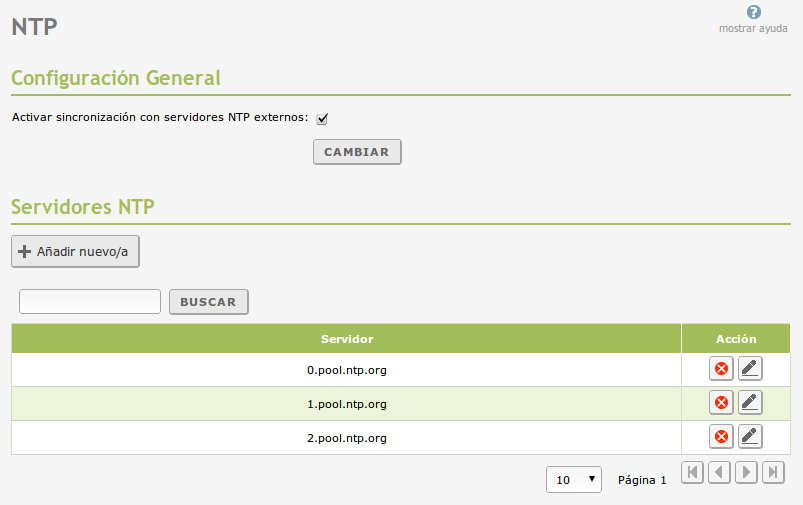Select the 1.pool.ntp.org row text
Viewport: 803px width, 505px height.
tap(346, 404)
